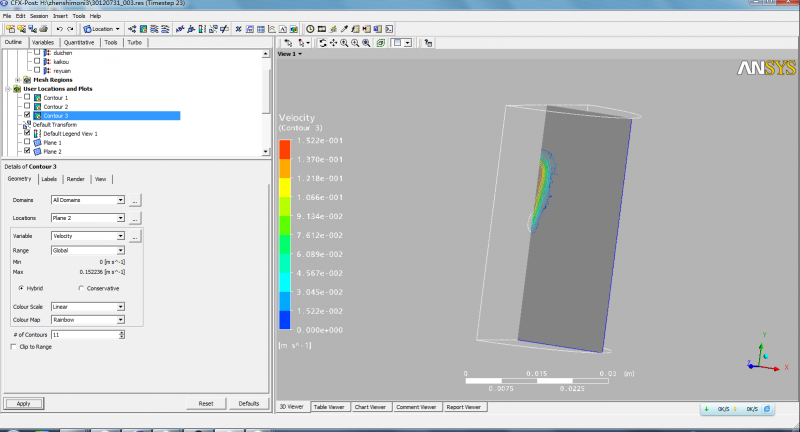
Task: Click the Timestep Selector clock icon
Action: tap(310, 29)
